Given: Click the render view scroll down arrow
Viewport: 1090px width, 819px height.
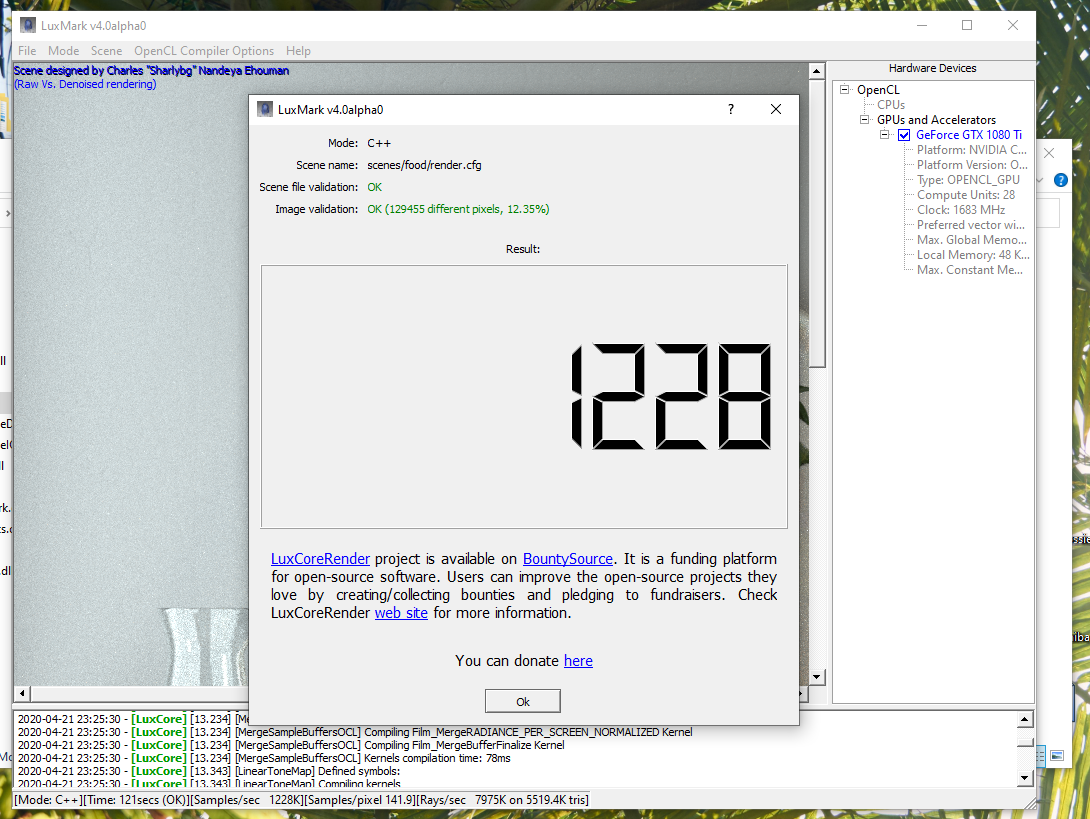Looking at the screenshot, I should tap(817, 676).
